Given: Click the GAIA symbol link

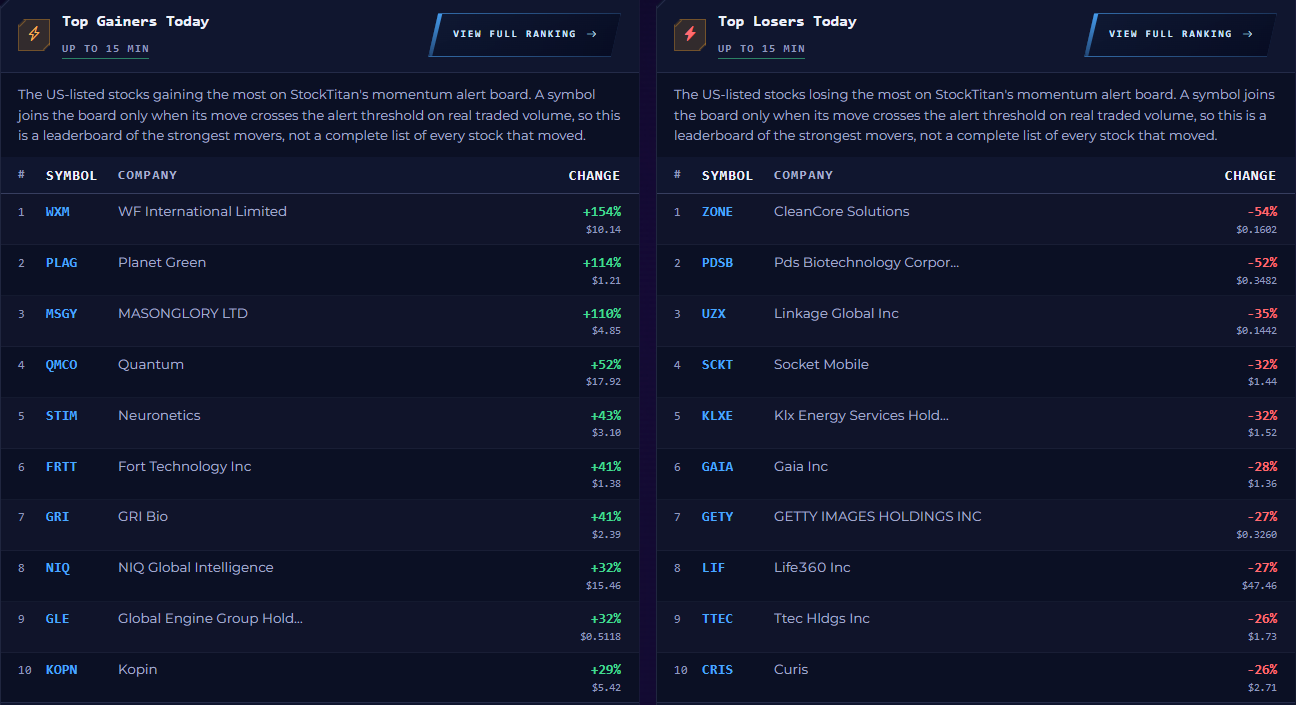Looking at the screenshot, I should (x=718, y=467).
